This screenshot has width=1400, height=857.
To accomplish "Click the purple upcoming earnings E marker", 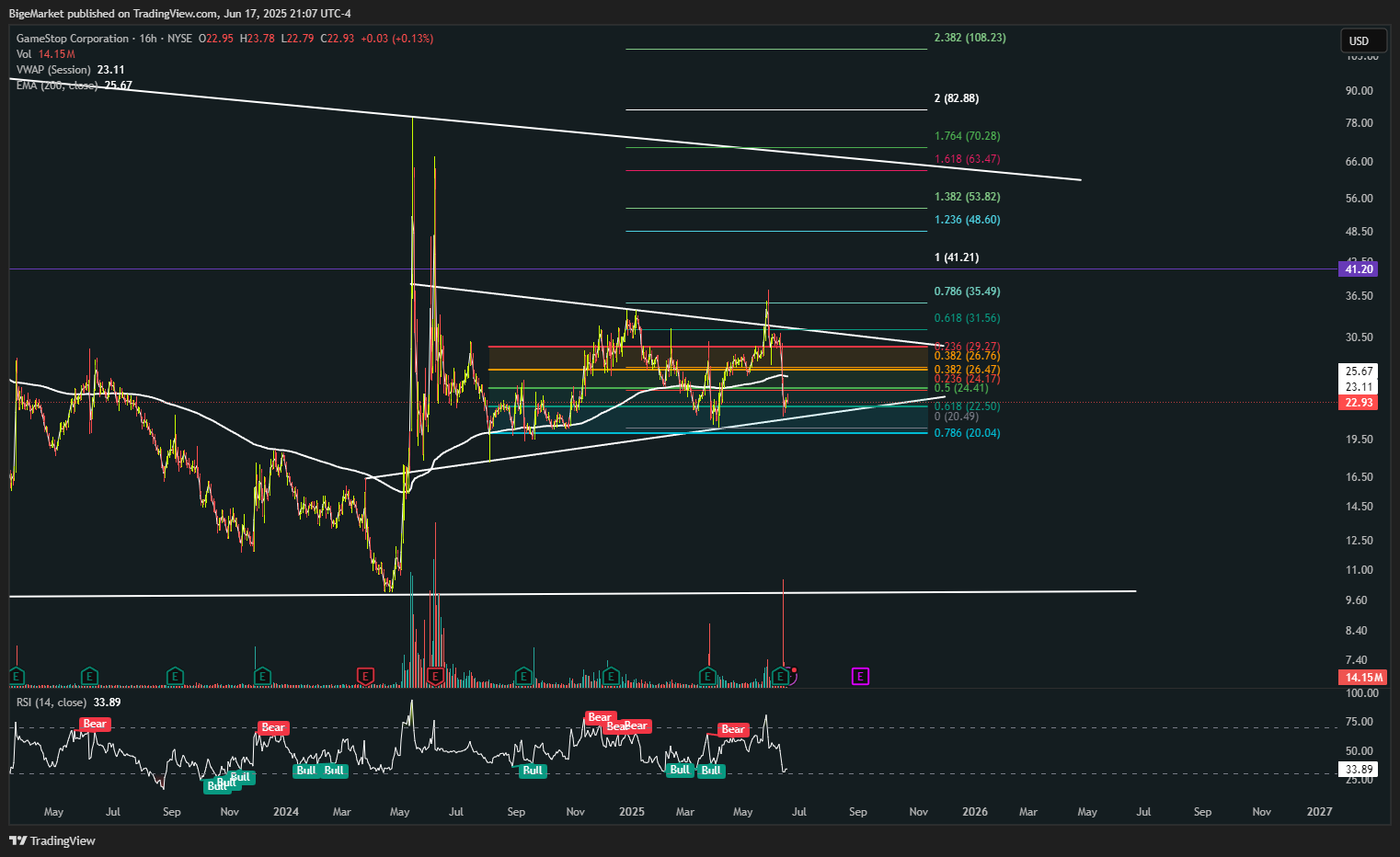I will [860, 677].
